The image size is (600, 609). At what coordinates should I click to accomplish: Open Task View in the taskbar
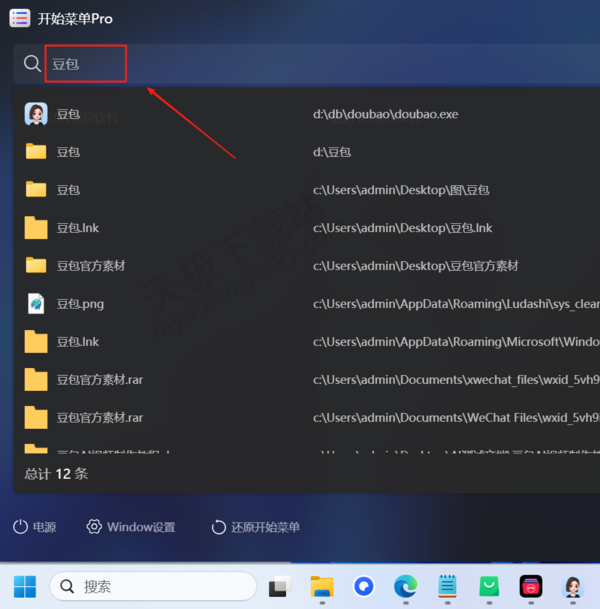(x=280, y=586)
